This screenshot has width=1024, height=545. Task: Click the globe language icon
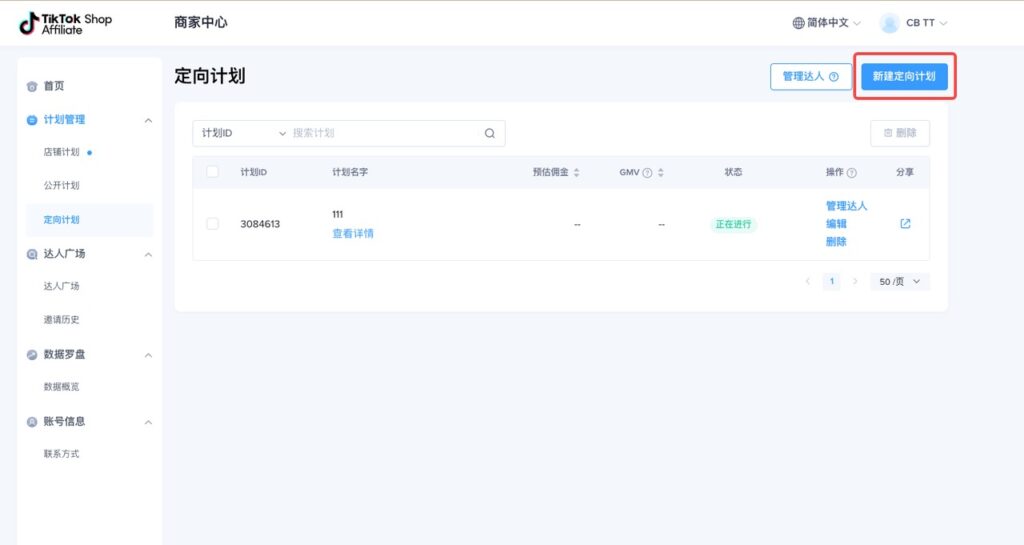pos(798,23)
